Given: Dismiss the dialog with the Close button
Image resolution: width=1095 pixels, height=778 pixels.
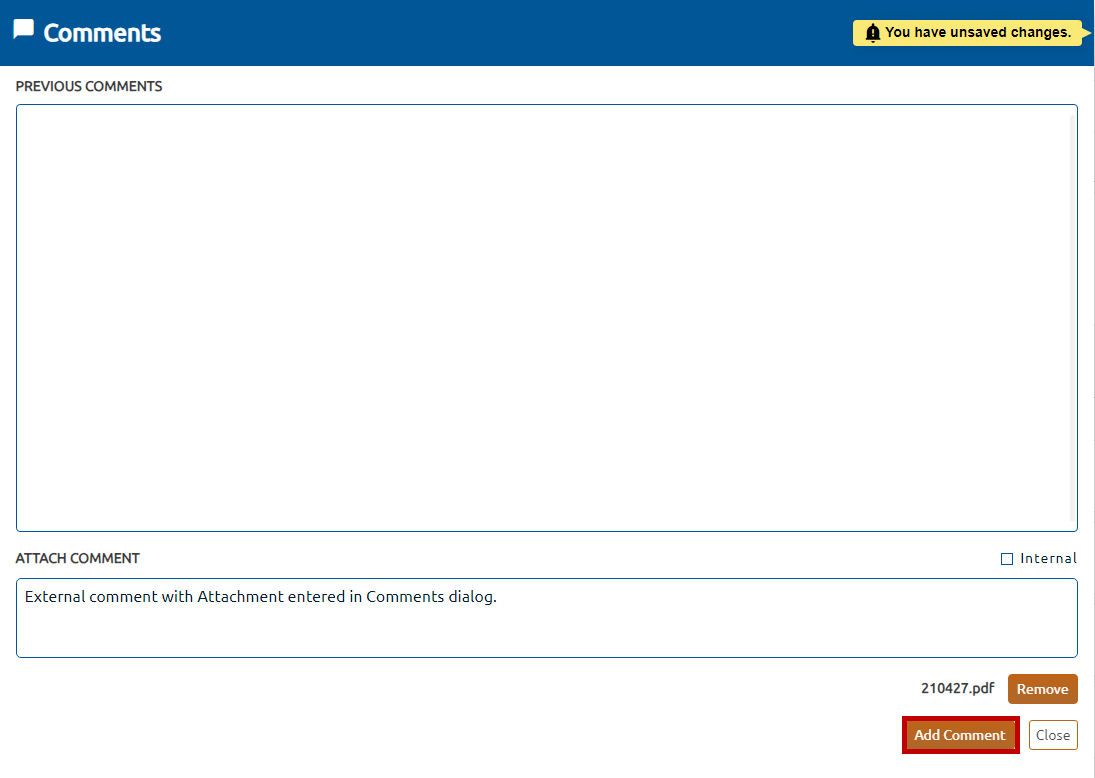Looking at the screenshot, I should pos(1053,735).
